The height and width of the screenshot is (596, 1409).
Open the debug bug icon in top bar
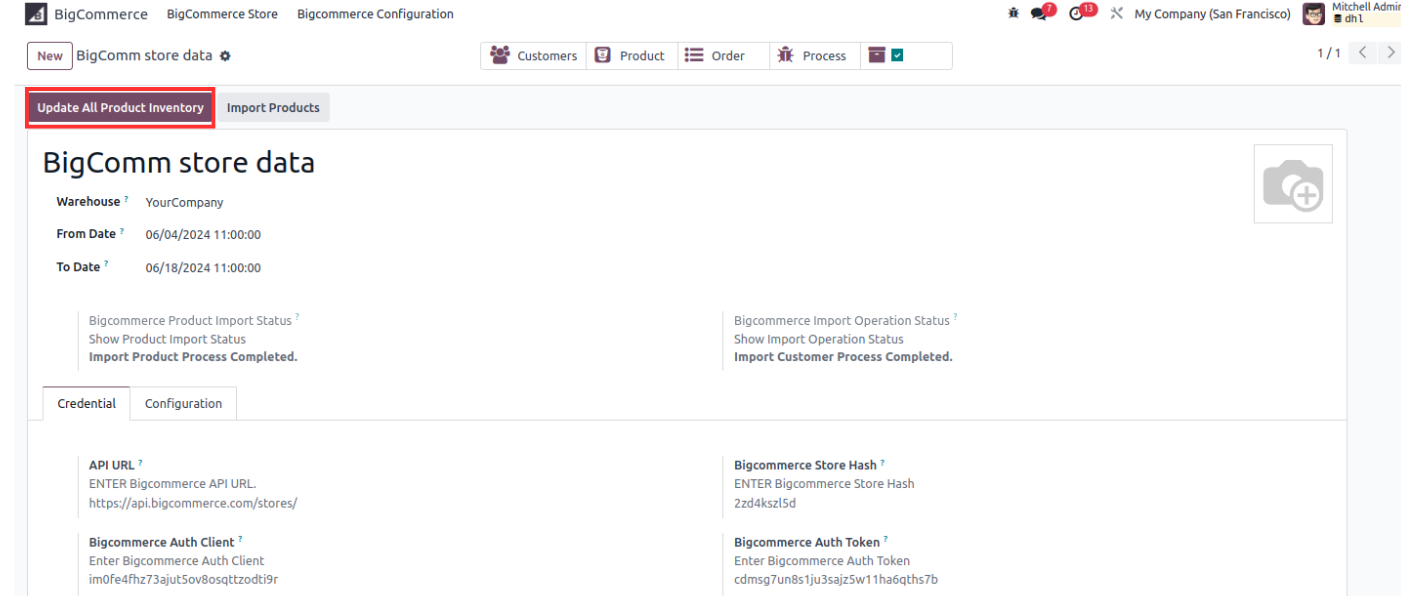[1014, 14]
